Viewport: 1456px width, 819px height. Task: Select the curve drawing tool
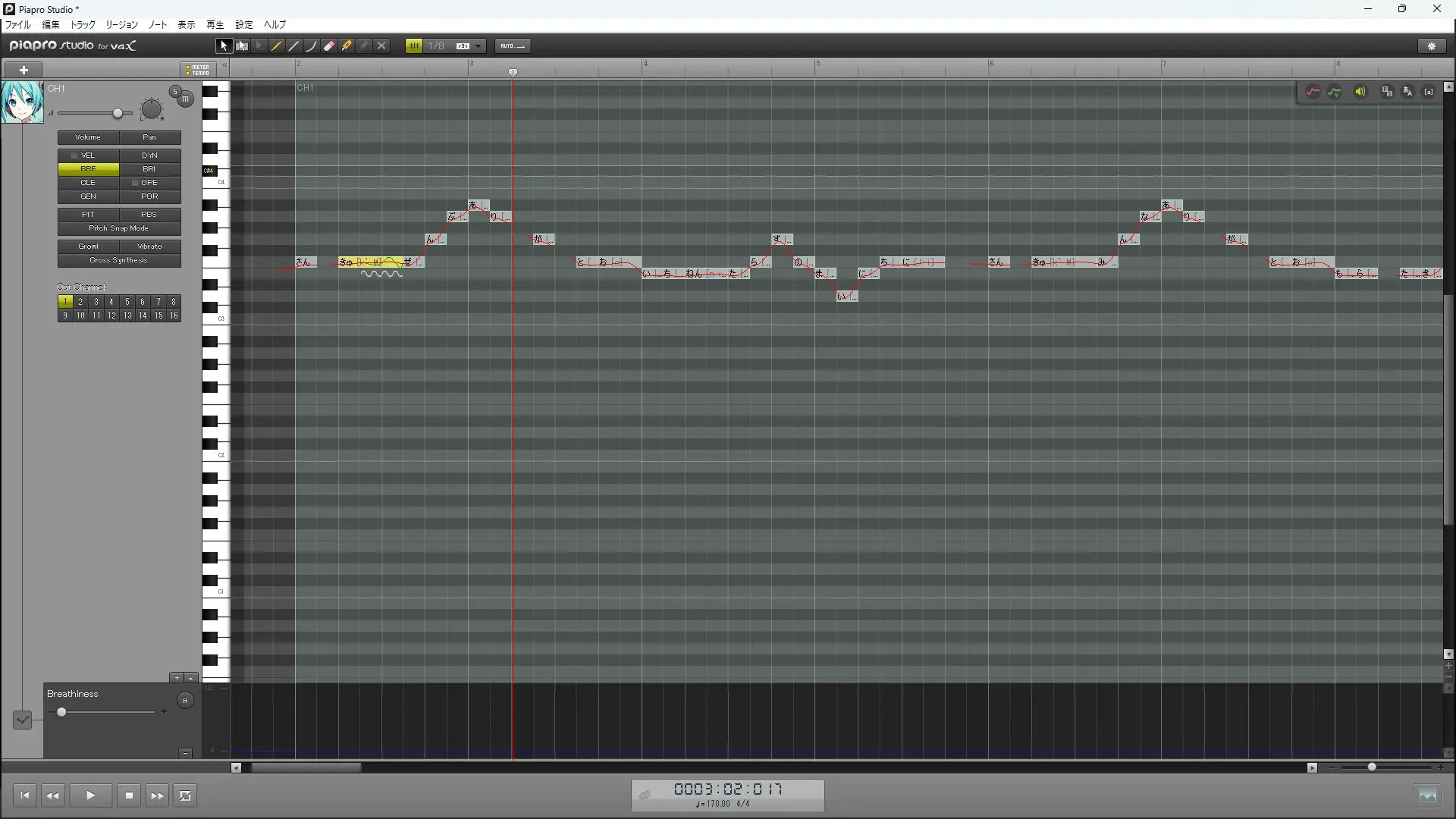(311, 46)
